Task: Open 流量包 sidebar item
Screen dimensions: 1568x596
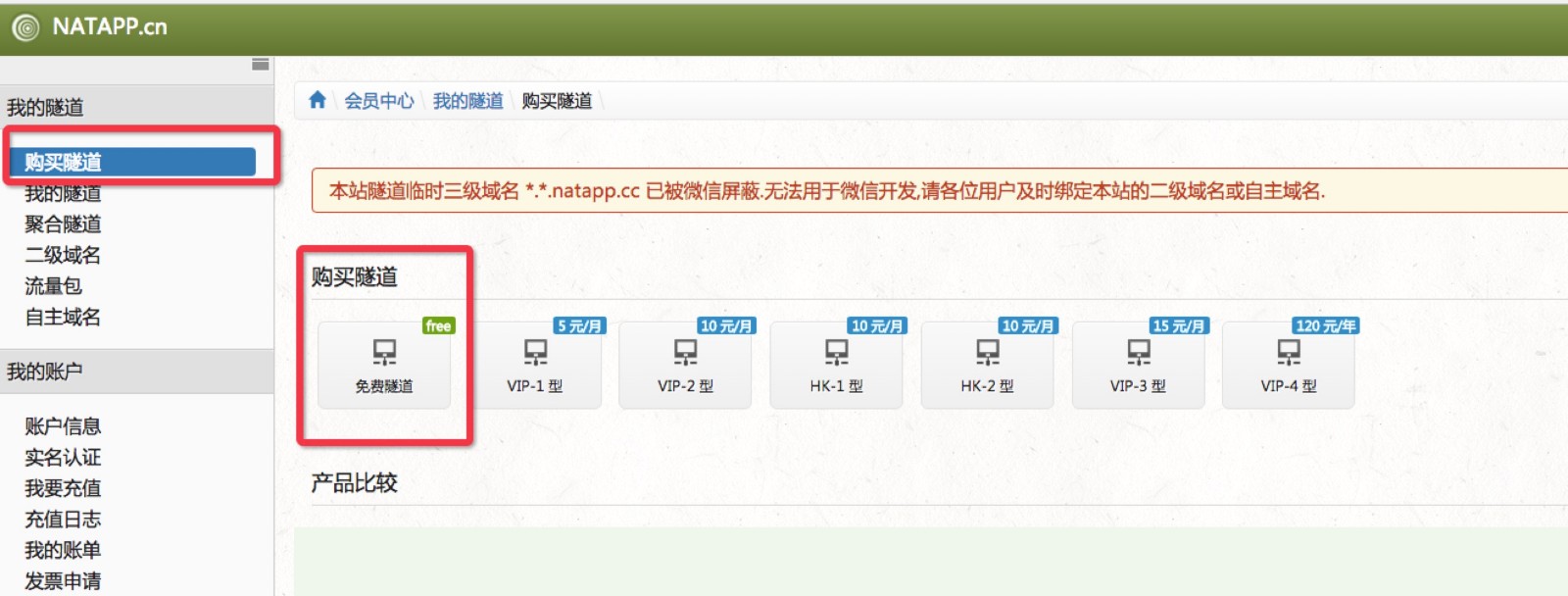Action: (x=53, y=286)
